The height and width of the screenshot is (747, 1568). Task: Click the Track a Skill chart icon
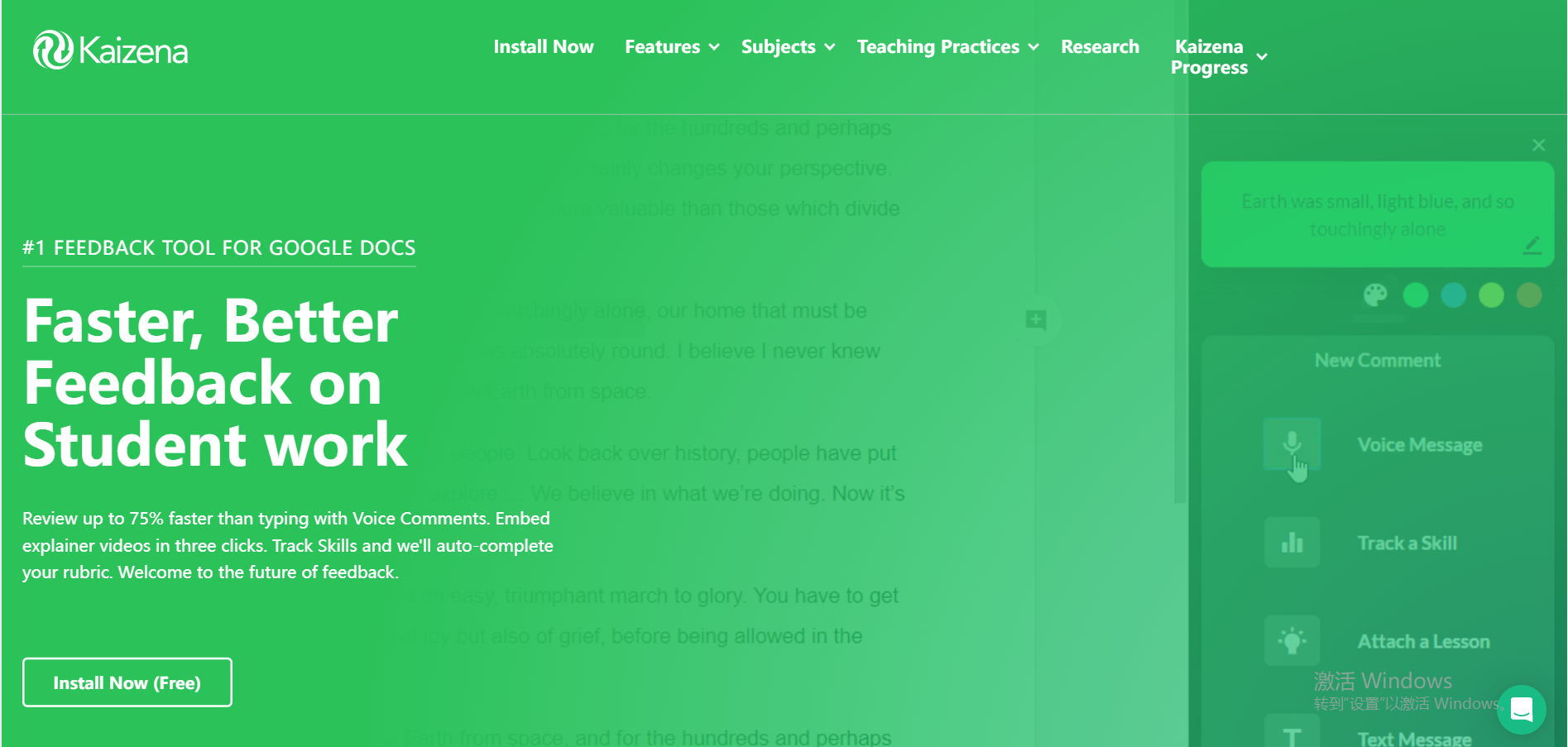(1292, 543)
